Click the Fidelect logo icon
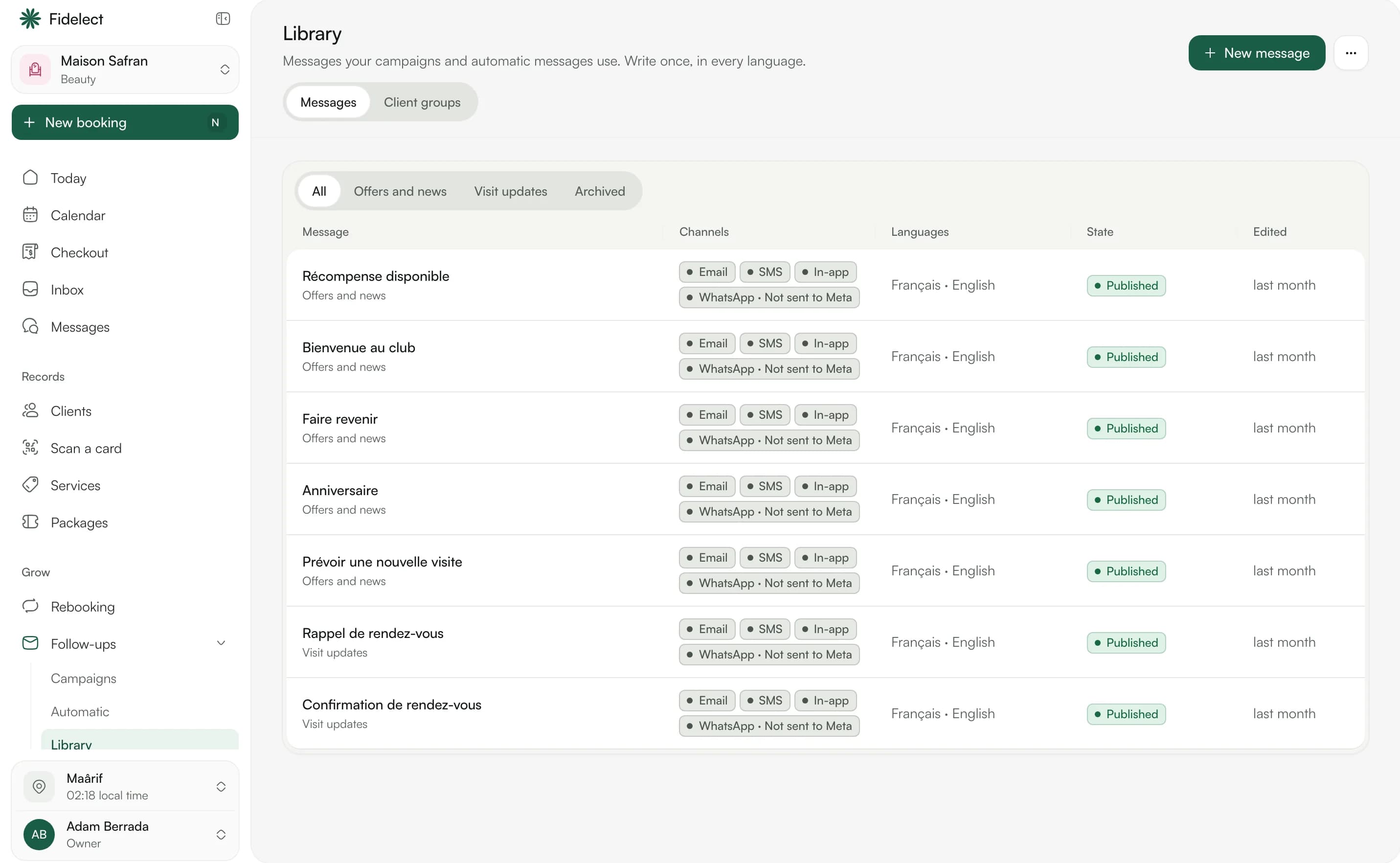The width and height of the screenshot is (1400, 863). [x=30, y=19]
